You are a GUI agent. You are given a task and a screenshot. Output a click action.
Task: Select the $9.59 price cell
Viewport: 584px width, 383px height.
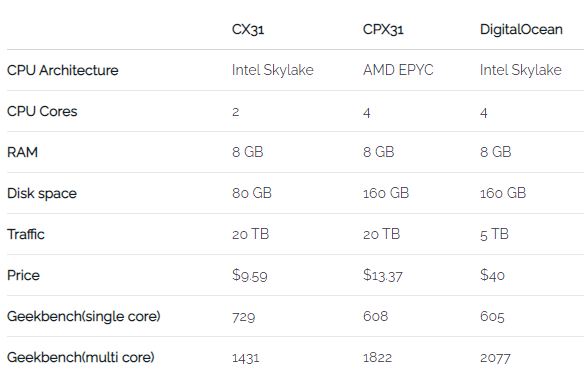pos(250,275)
